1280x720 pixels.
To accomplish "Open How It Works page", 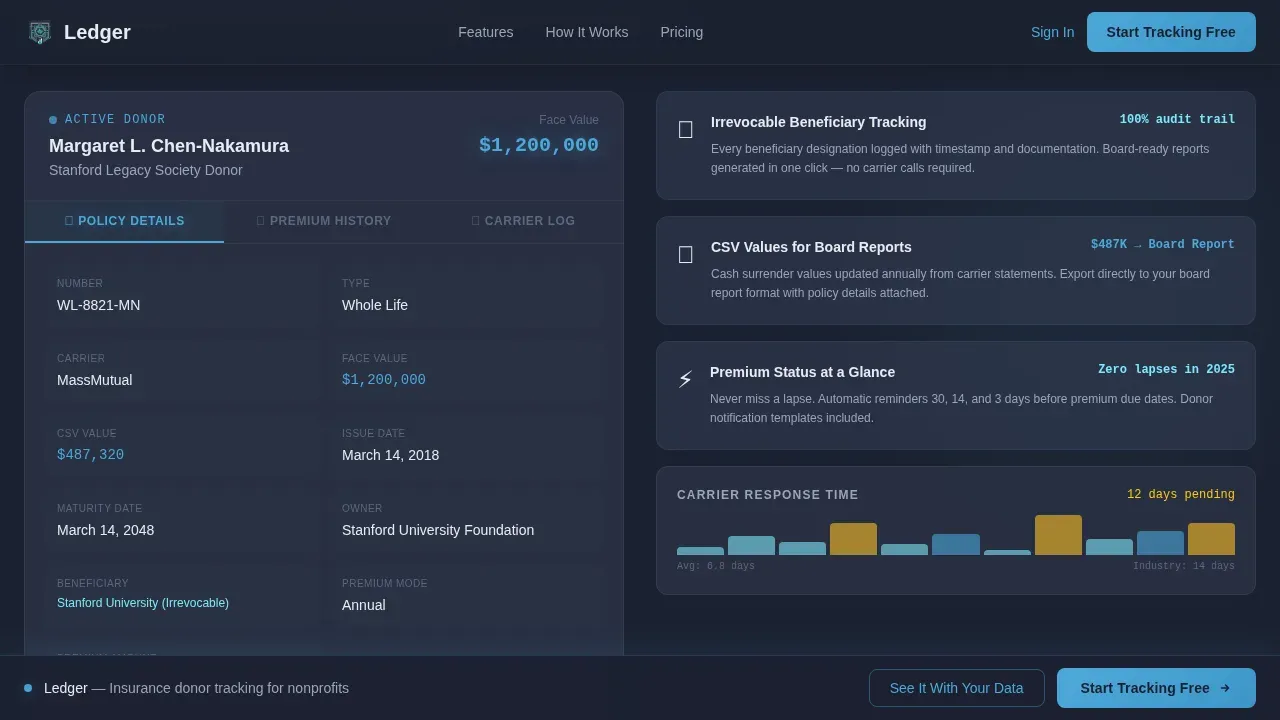I will [x=587, y=32].
